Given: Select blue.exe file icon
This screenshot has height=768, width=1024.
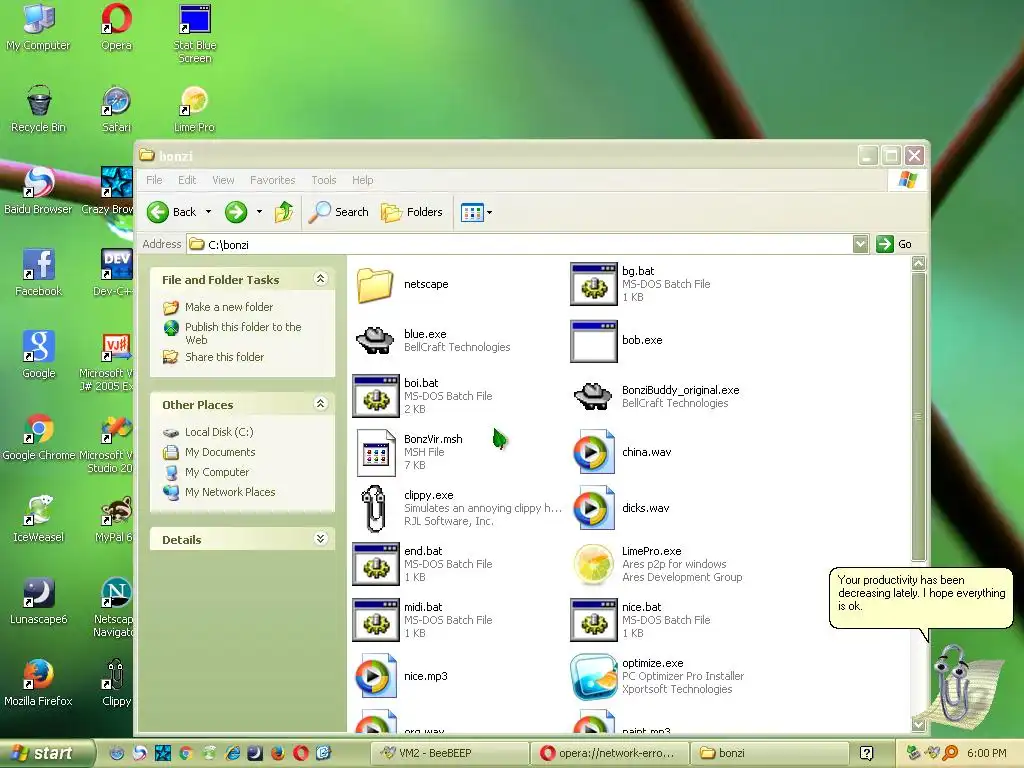Looking at the screenshot, I should [375, 340].
